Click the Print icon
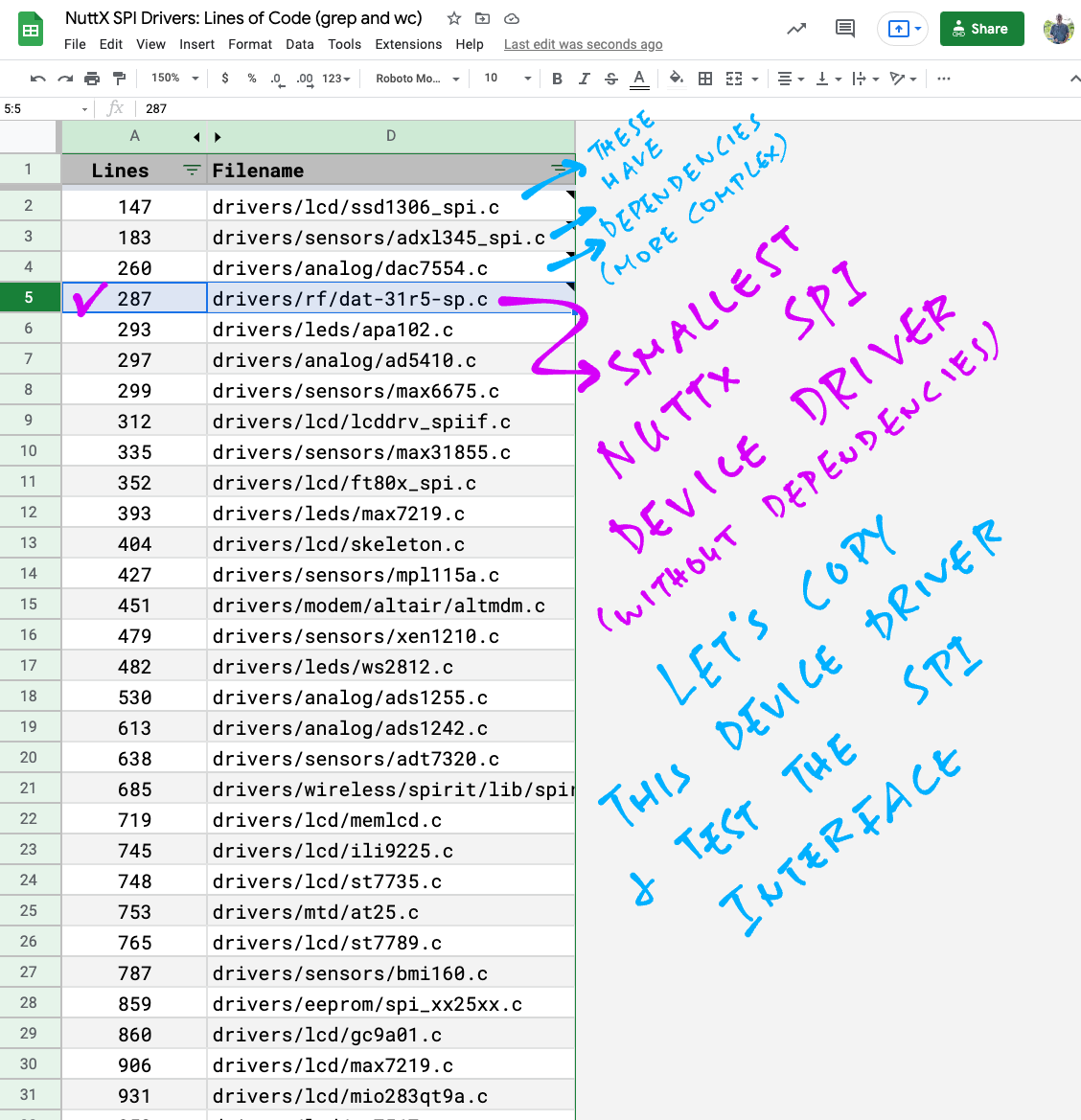The height and width of the screenshot is (1120, 1081). pos(92,79)
